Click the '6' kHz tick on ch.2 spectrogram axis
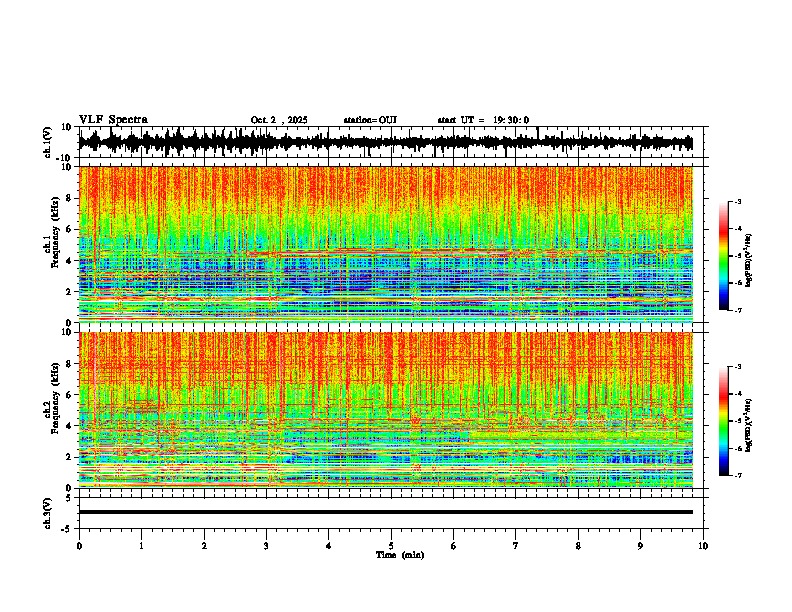Screen dimensions: 792x612 [70, 395]
